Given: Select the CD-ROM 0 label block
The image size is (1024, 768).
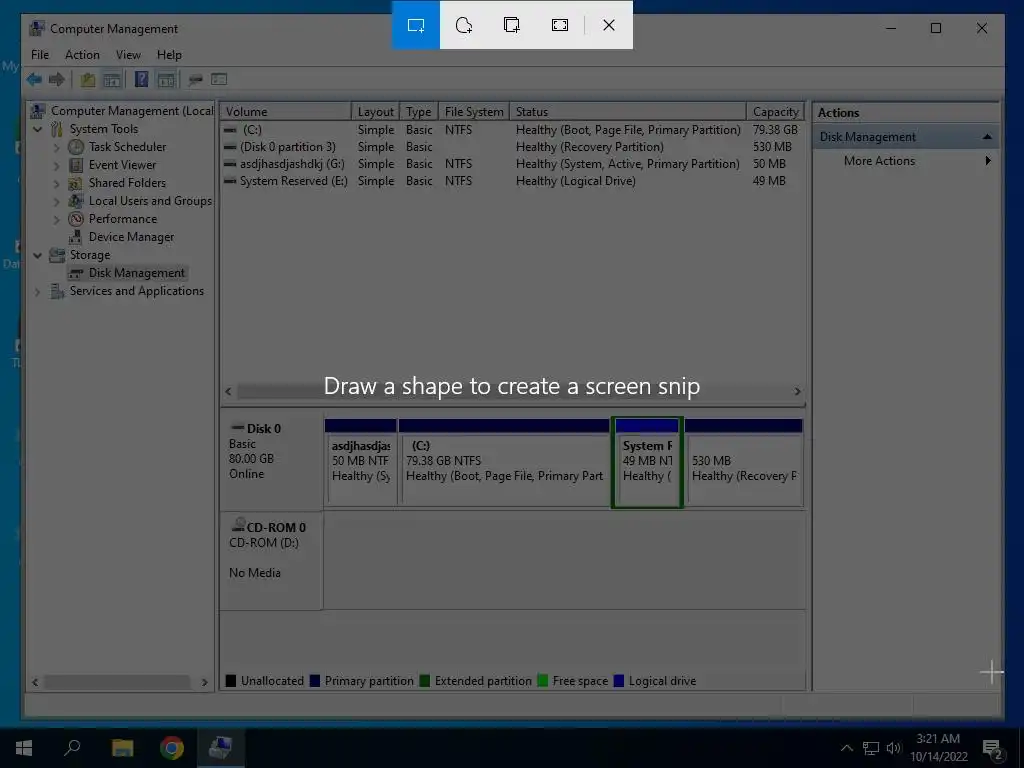Looking at the screenshot, I should coord(272,560).
